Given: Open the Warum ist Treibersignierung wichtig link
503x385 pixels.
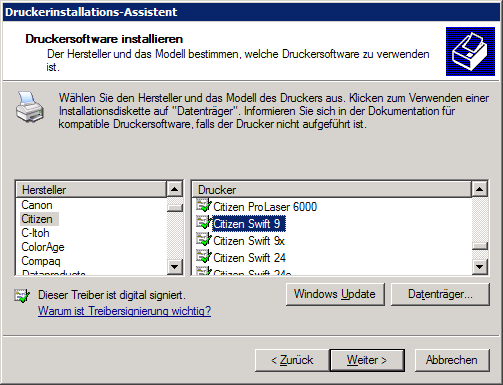Looking at the screenshot, I should coord(124,311).
